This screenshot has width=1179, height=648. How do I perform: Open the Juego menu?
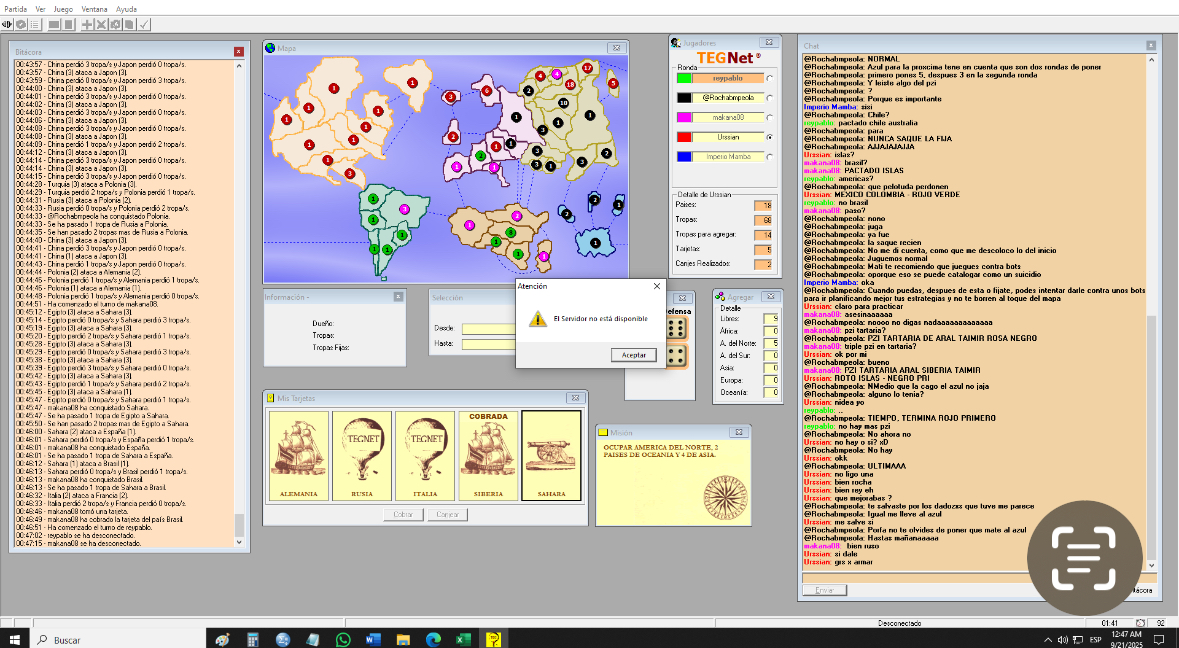[x=63, y=8]
